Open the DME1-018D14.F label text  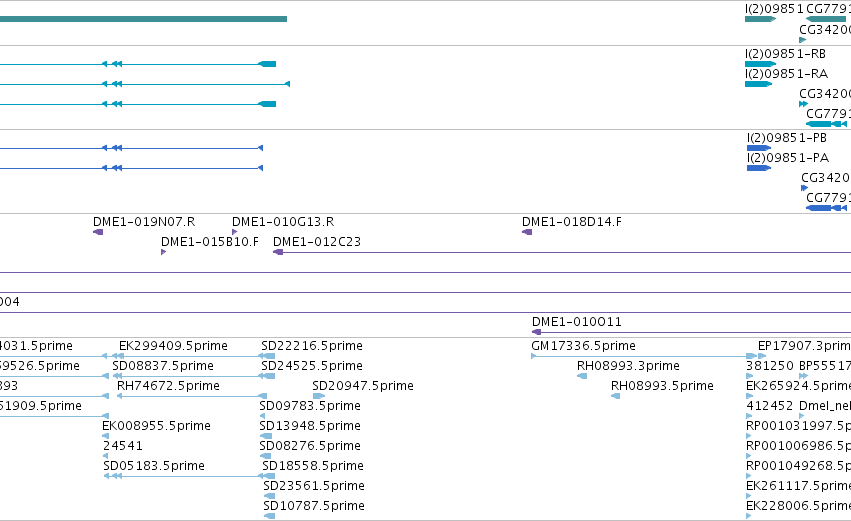click(x=572, y=222)
